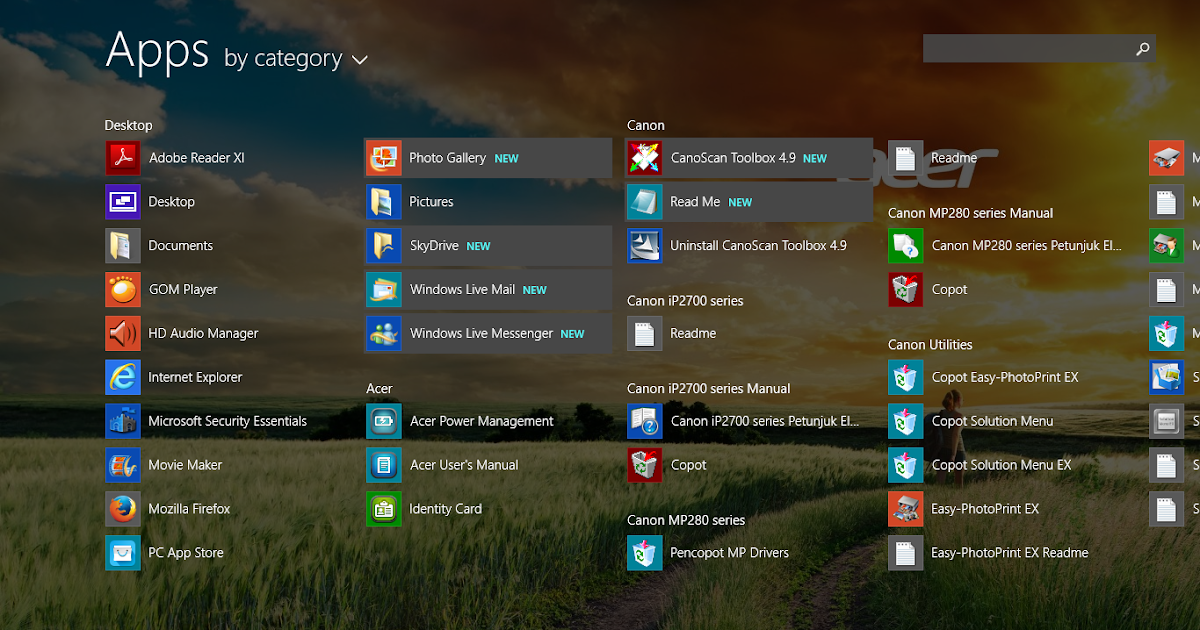Open the Pictures folder icon
Screen dimensions: 1200x630
(384, 202)
